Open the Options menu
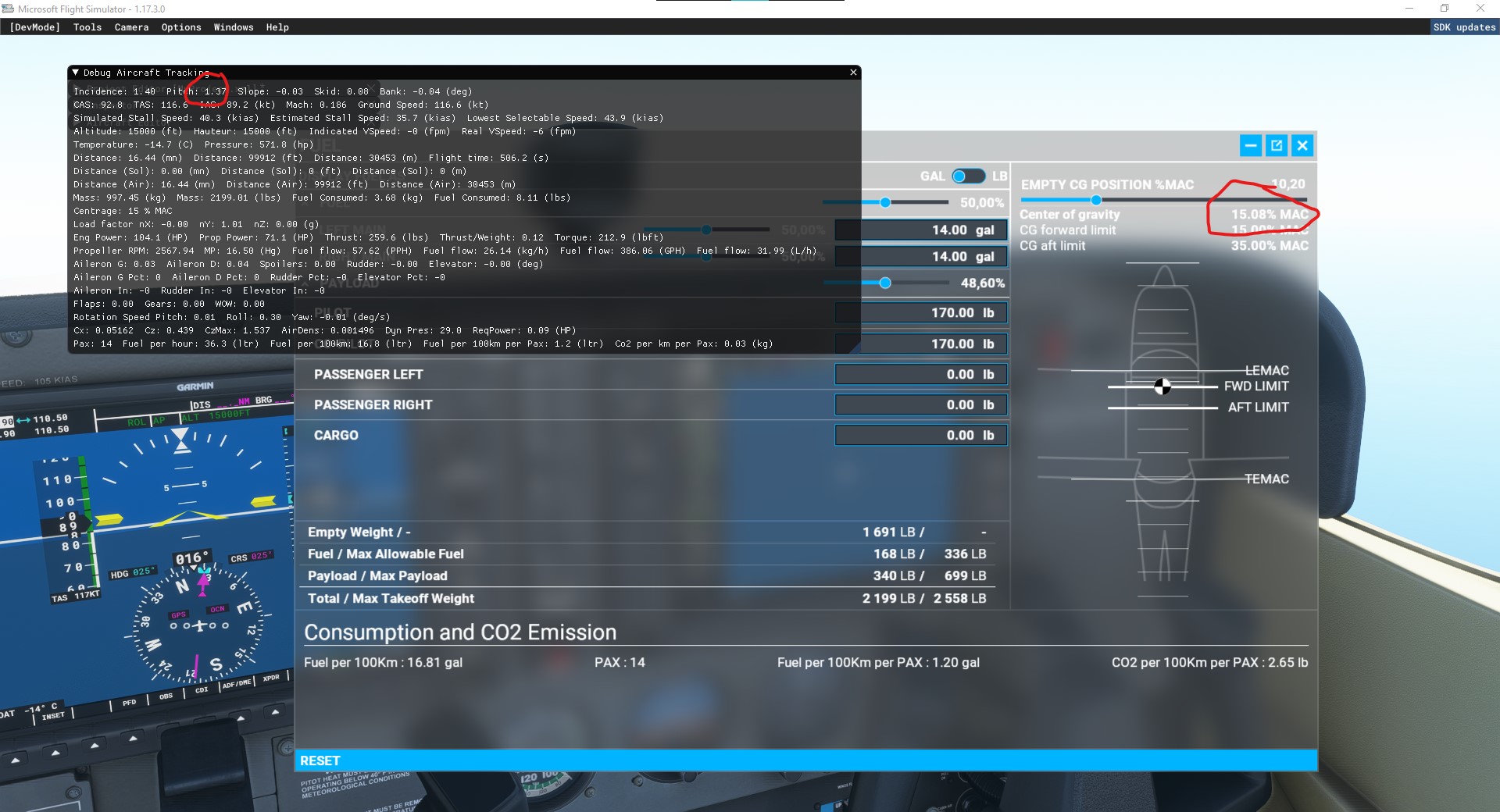The height and width of the screenshot is (812, 1500). click(x=181, y=27)
